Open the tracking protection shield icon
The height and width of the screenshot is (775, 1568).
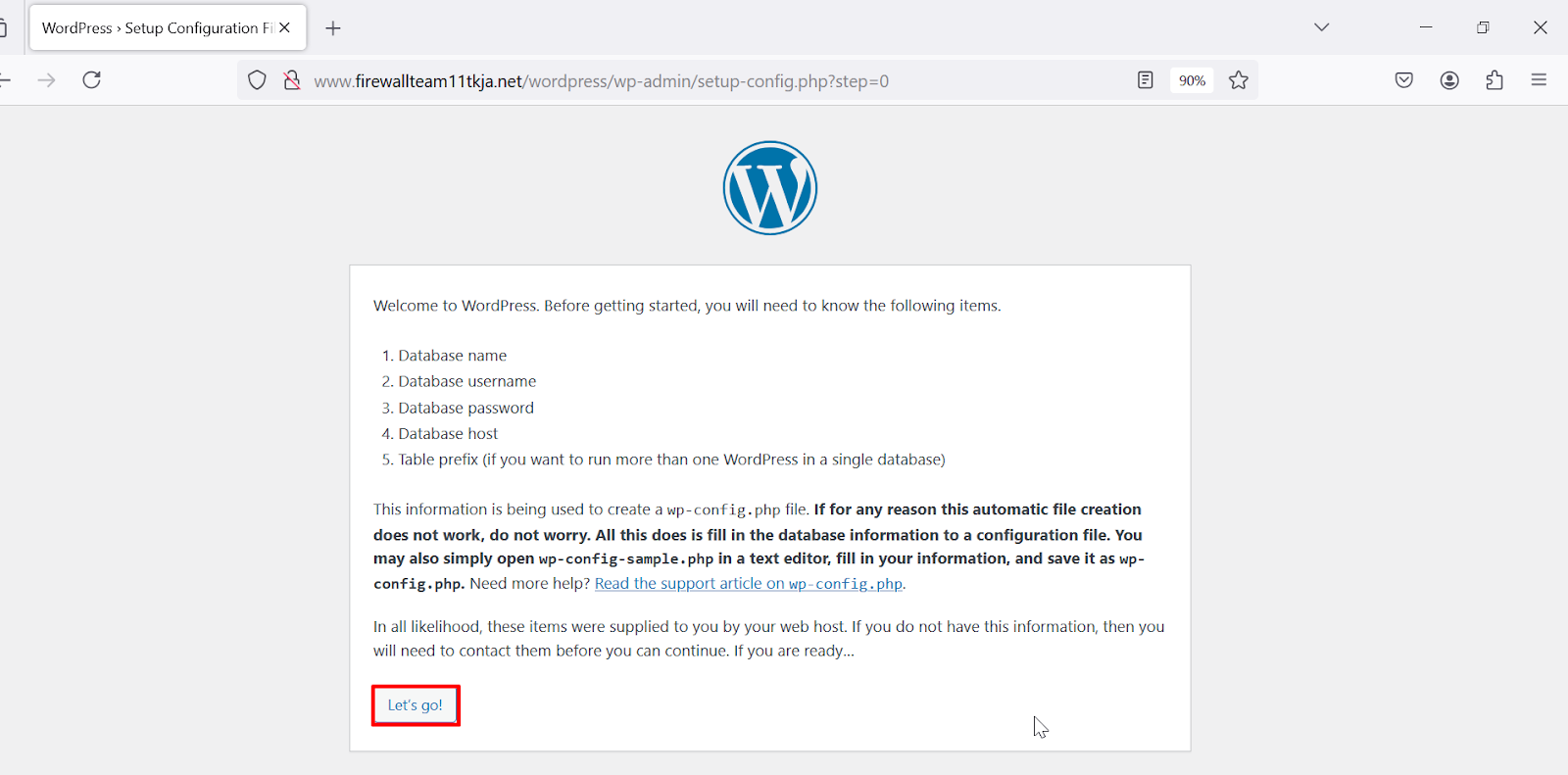(257, 80)
